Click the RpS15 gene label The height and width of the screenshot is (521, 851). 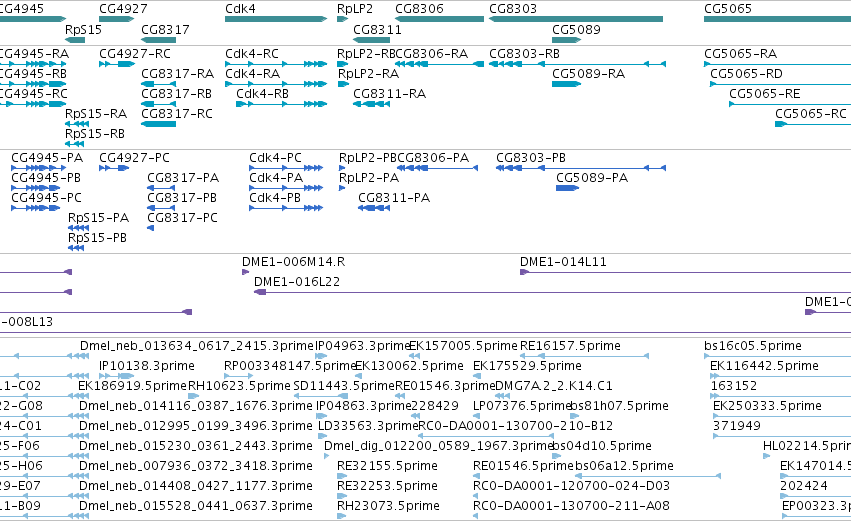[83, 29]
